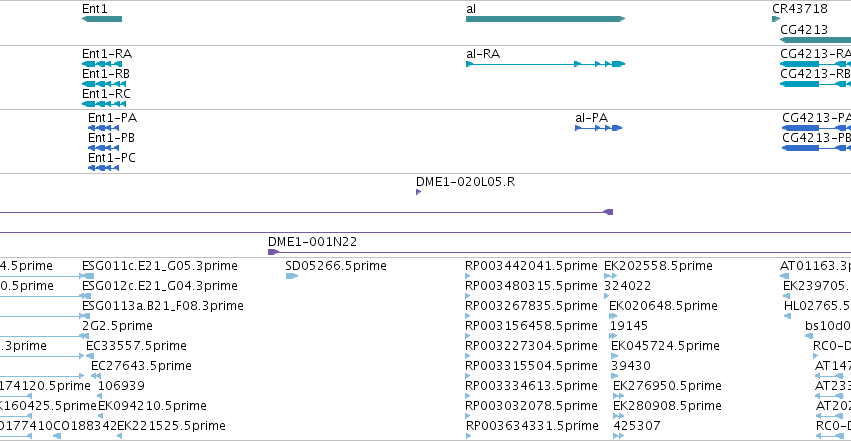Click the al-PA protein feature

(x=598, y=128)
